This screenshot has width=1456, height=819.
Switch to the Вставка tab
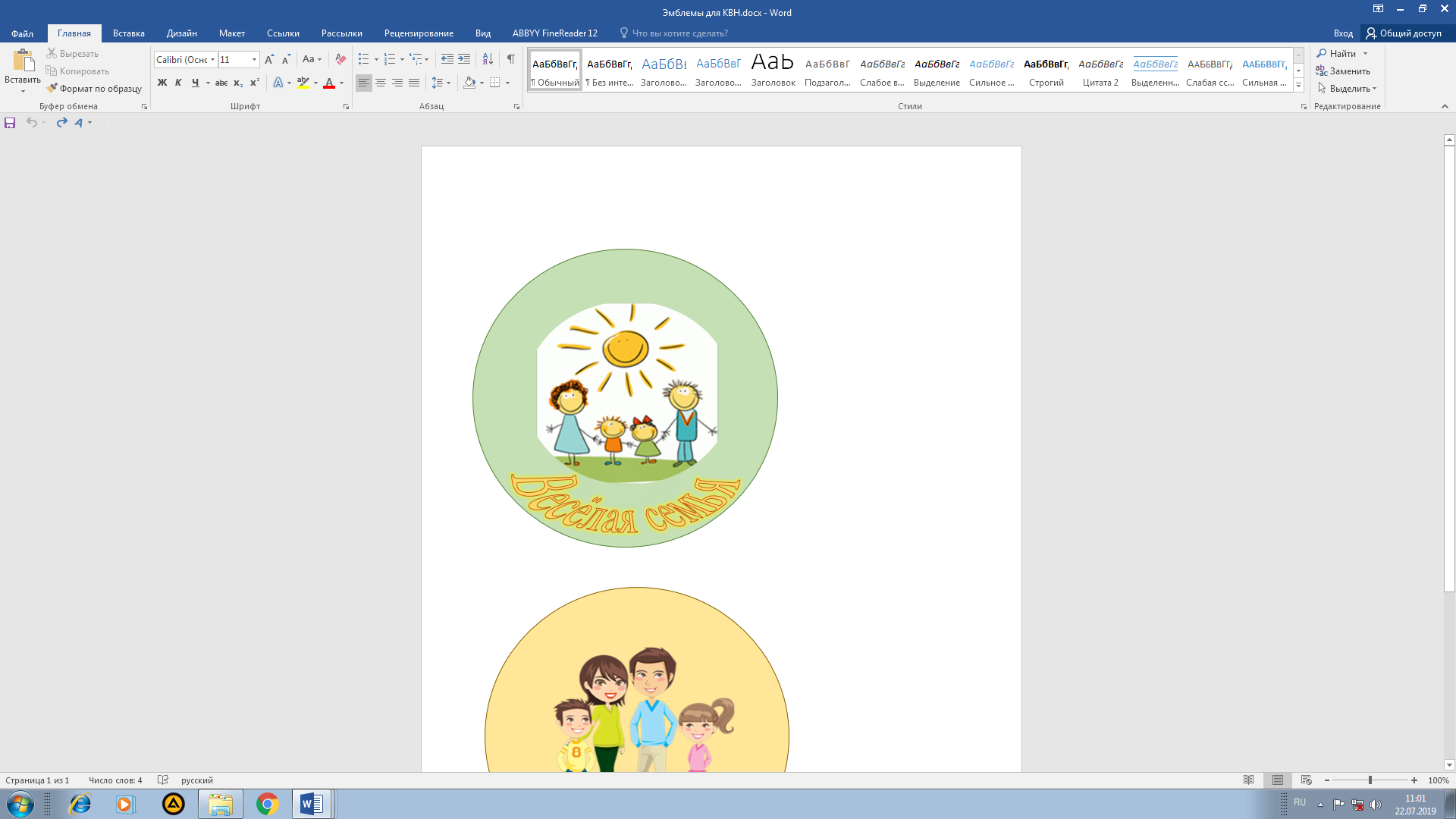(128, 33)
